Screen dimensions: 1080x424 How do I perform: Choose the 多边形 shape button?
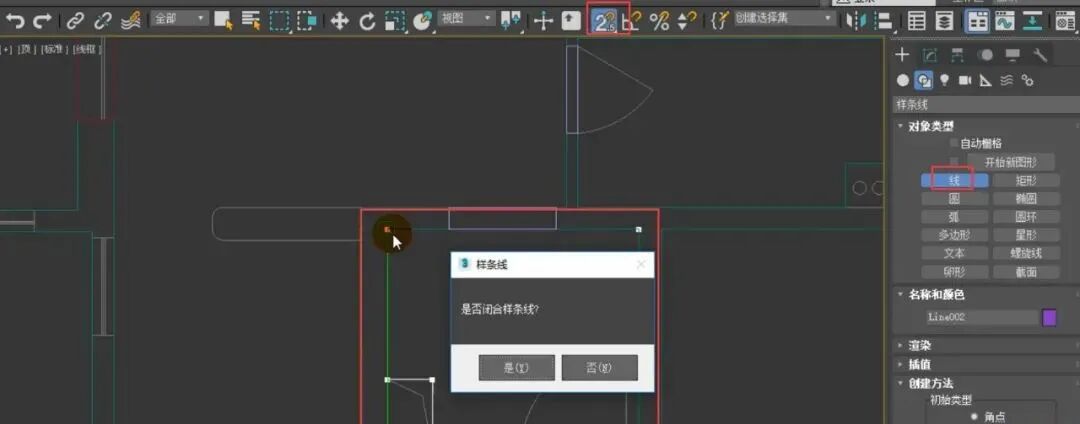tap(955, 235)
